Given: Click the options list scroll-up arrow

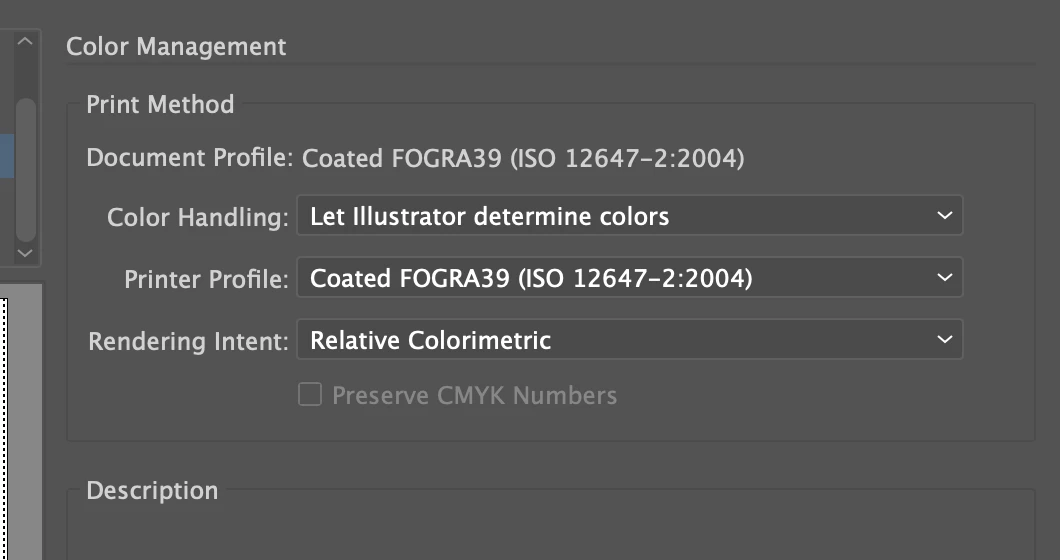Looking at the screenshot, I should tap(26, 43).
